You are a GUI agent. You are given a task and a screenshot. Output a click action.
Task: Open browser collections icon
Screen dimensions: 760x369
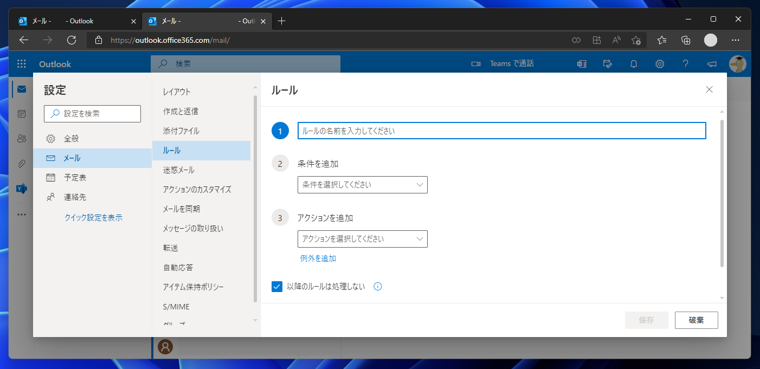coord(685,40)
